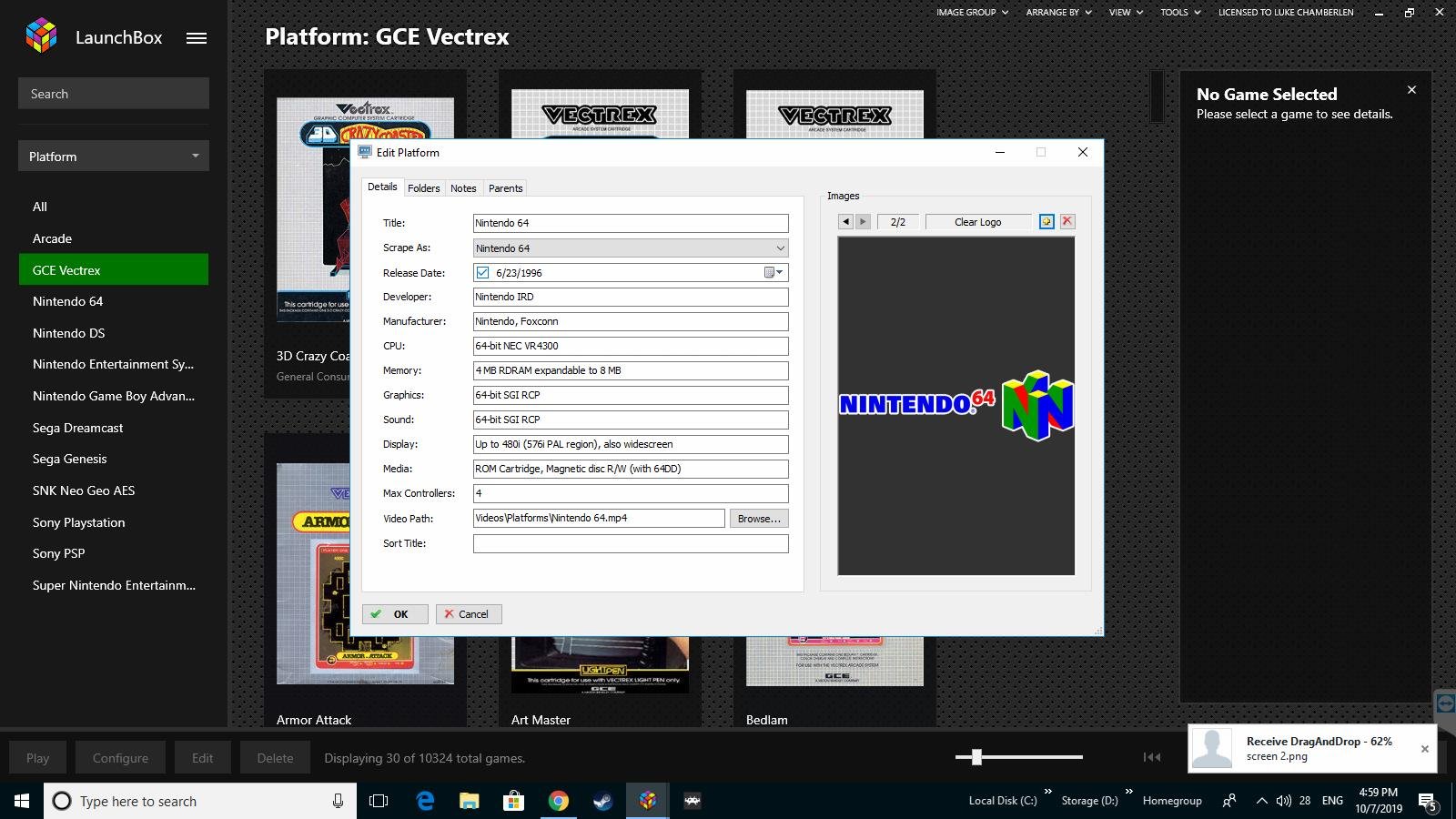Open Google Chrome from taskbar
The height and width of the screenshot is (819, 1456).
coord(558,801)
